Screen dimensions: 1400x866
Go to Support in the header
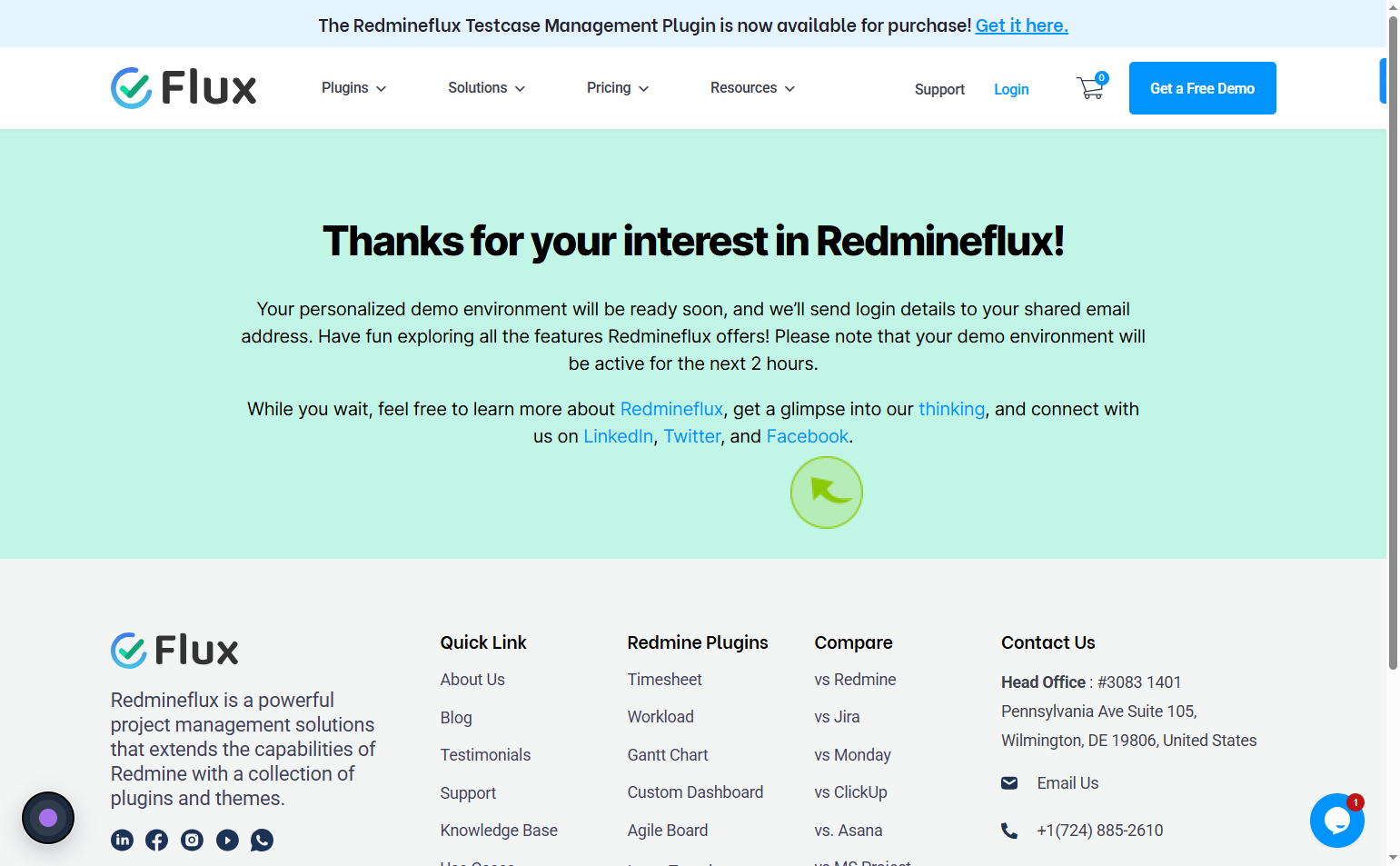[939, 89]
